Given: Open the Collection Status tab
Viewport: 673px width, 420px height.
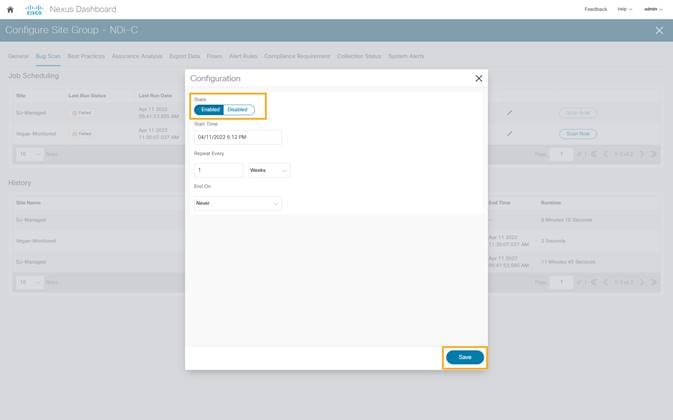Looking at the screenshot, I should (x=359, y=56).
